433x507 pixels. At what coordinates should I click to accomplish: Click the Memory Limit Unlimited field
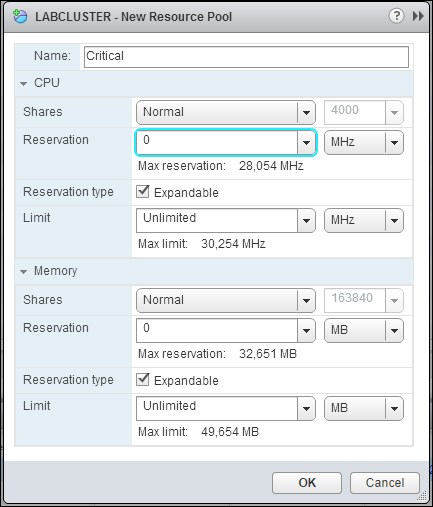pos(217,408)
